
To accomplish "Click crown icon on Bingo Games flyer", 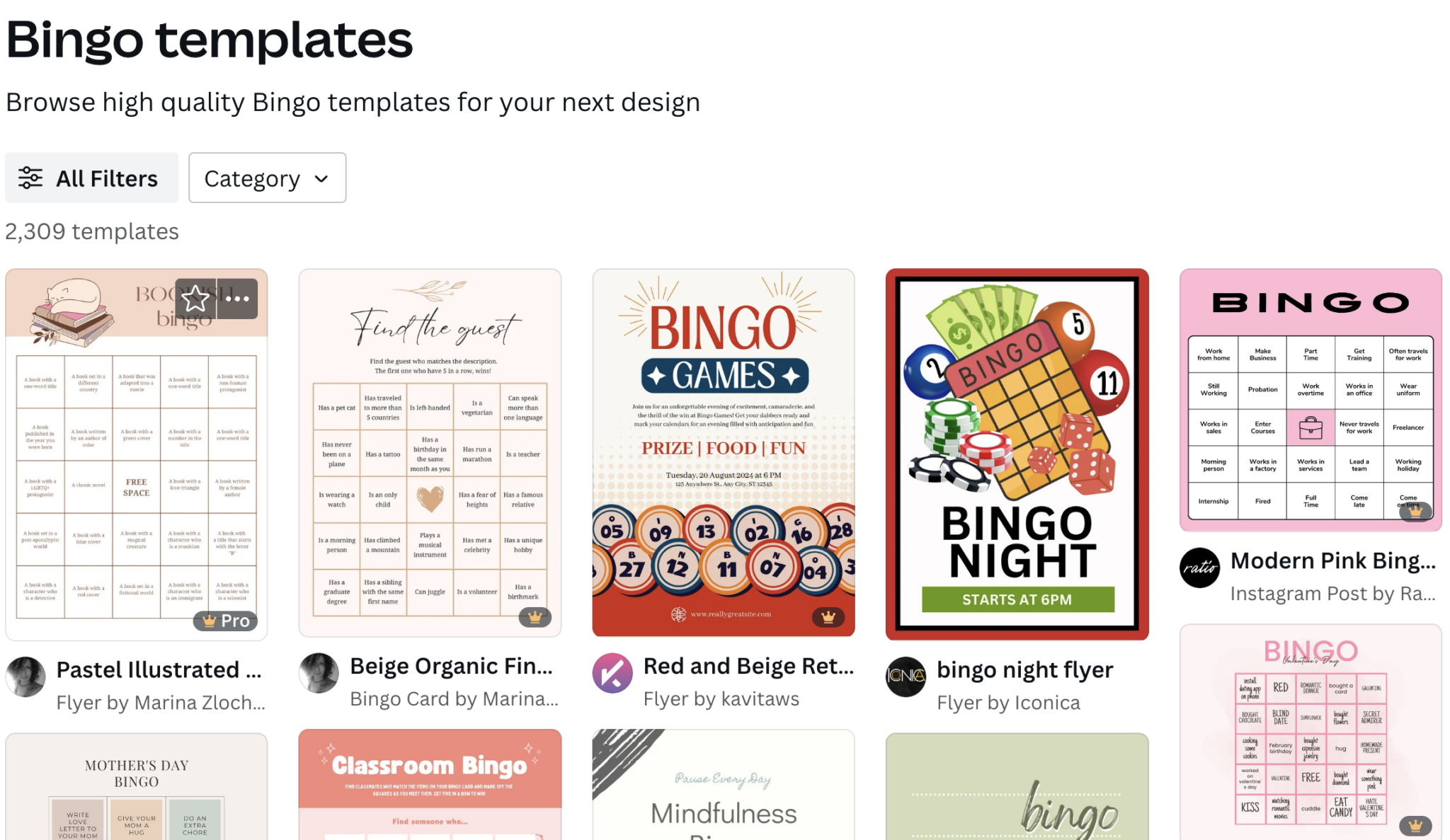I will coord(828,617).
